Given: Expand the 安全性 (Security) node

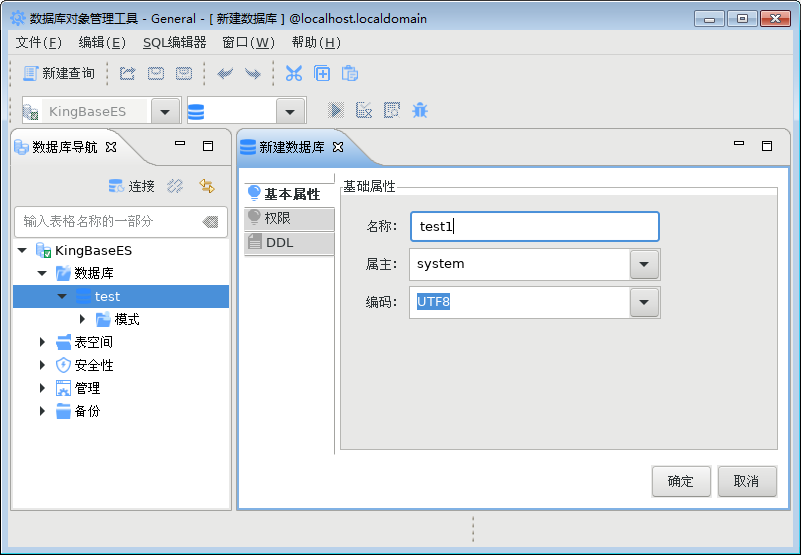Looking at the screenshot, I should point(42,365).
